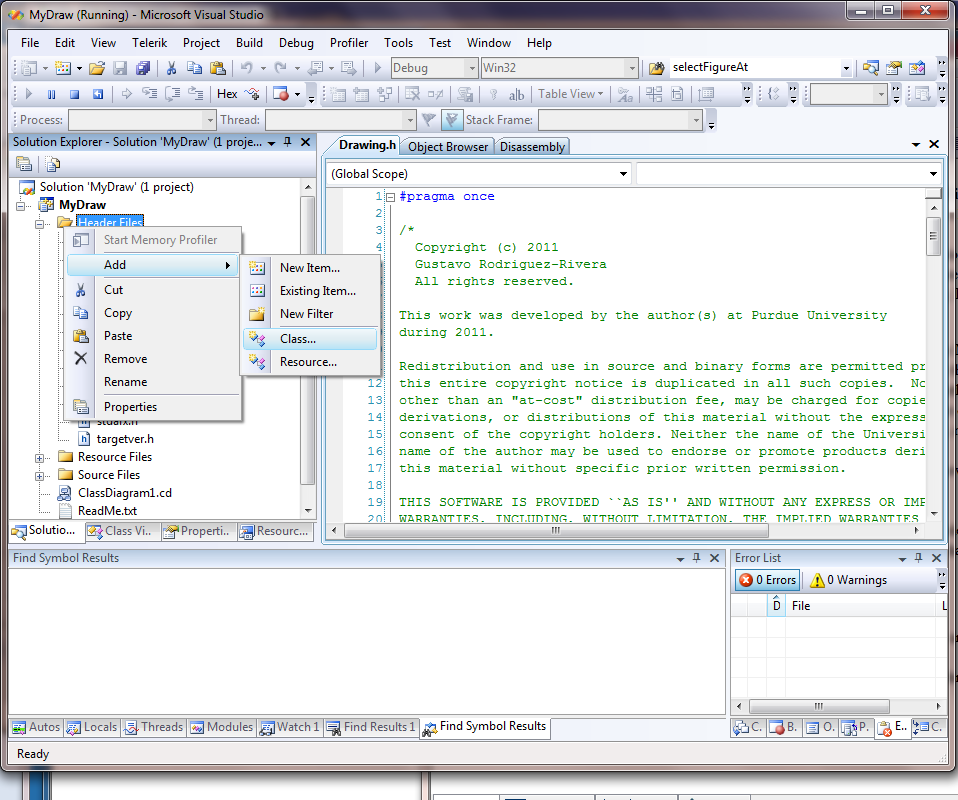Click the Restart debugging icon
958x800 pixels.
tap(98, 94)
